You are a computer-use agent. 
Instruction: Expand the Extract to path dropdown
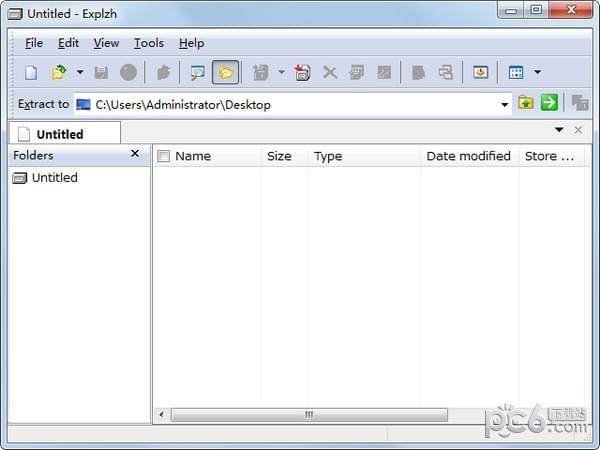pos(505,104)
